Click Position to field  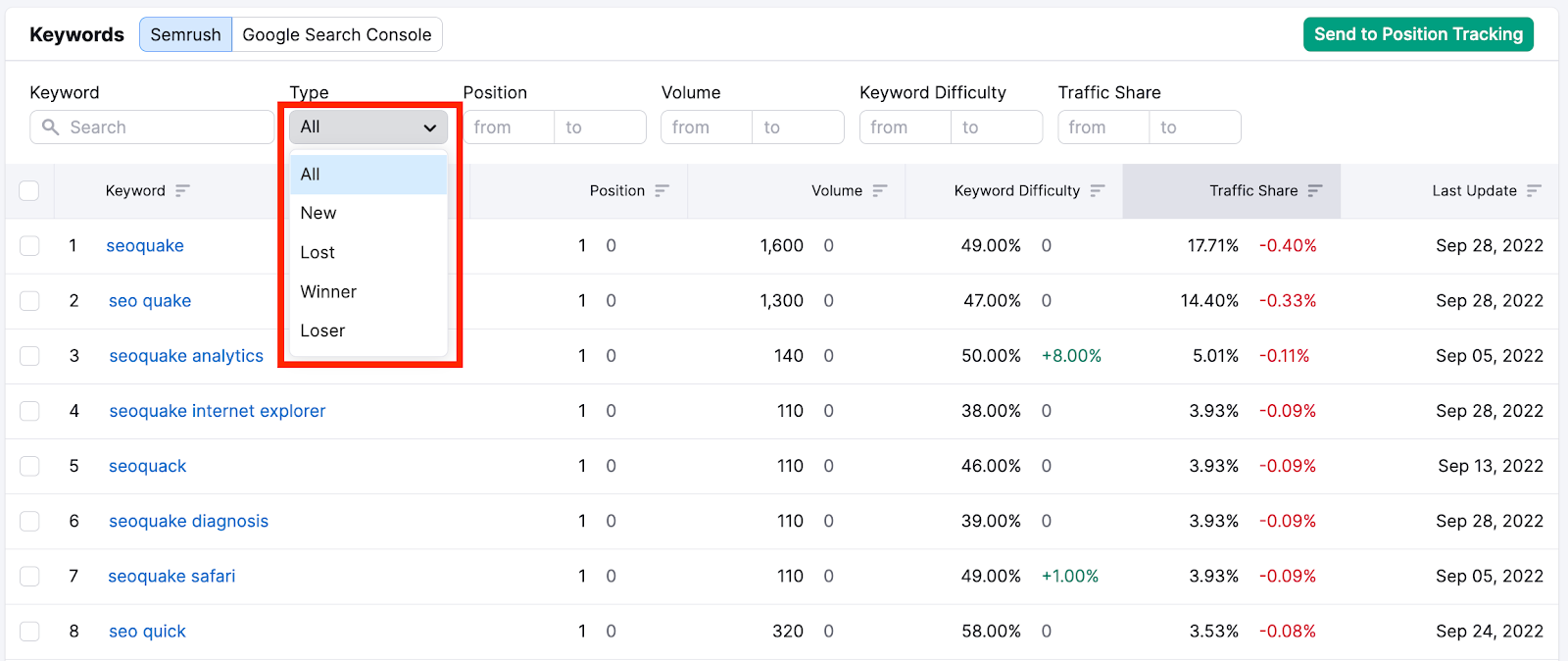pyautogui.click(x=600, y=127)
